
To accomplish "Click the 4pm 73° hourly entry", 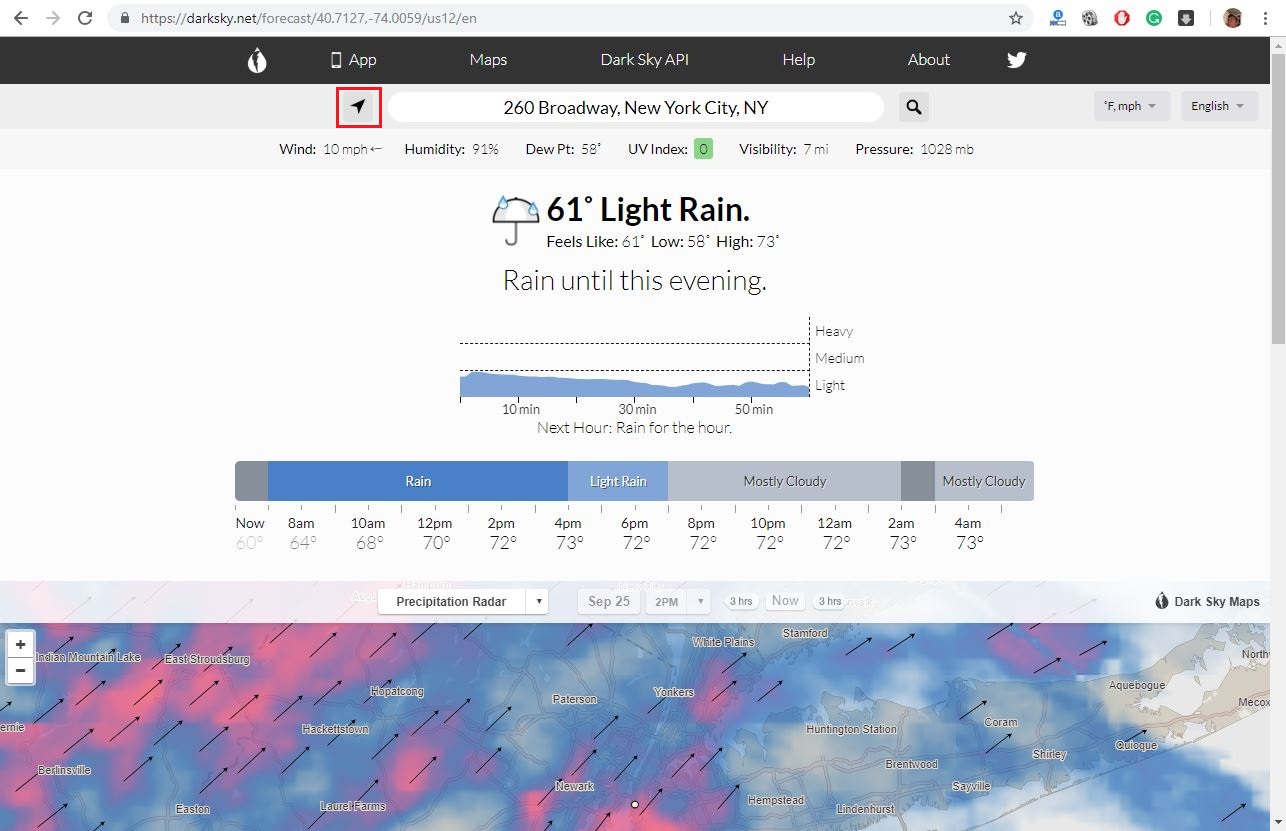I will [x=568, y=534].
